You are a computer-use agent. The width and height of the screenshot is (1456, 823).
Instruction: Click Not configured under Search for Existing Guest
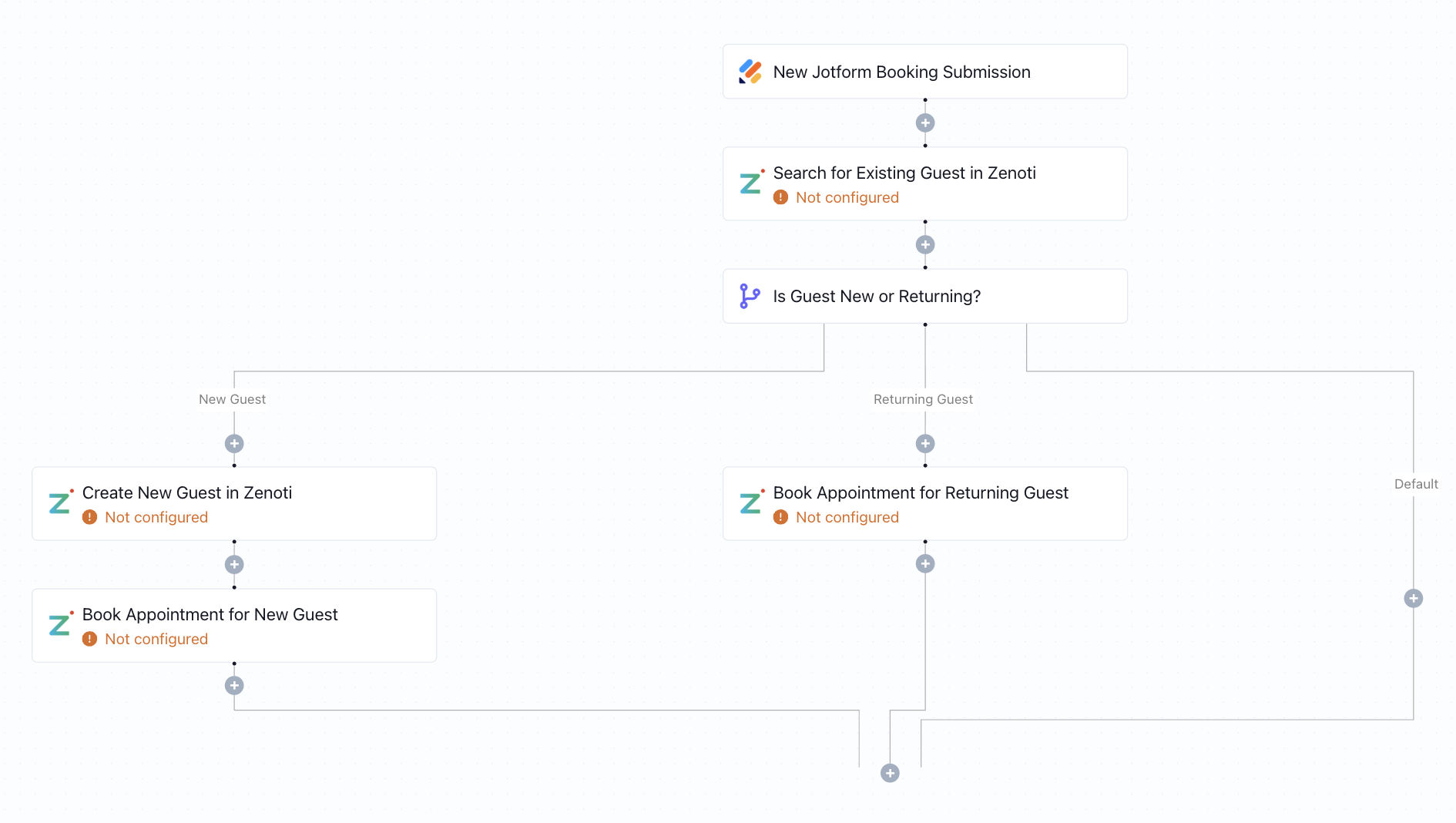point(847,197)
